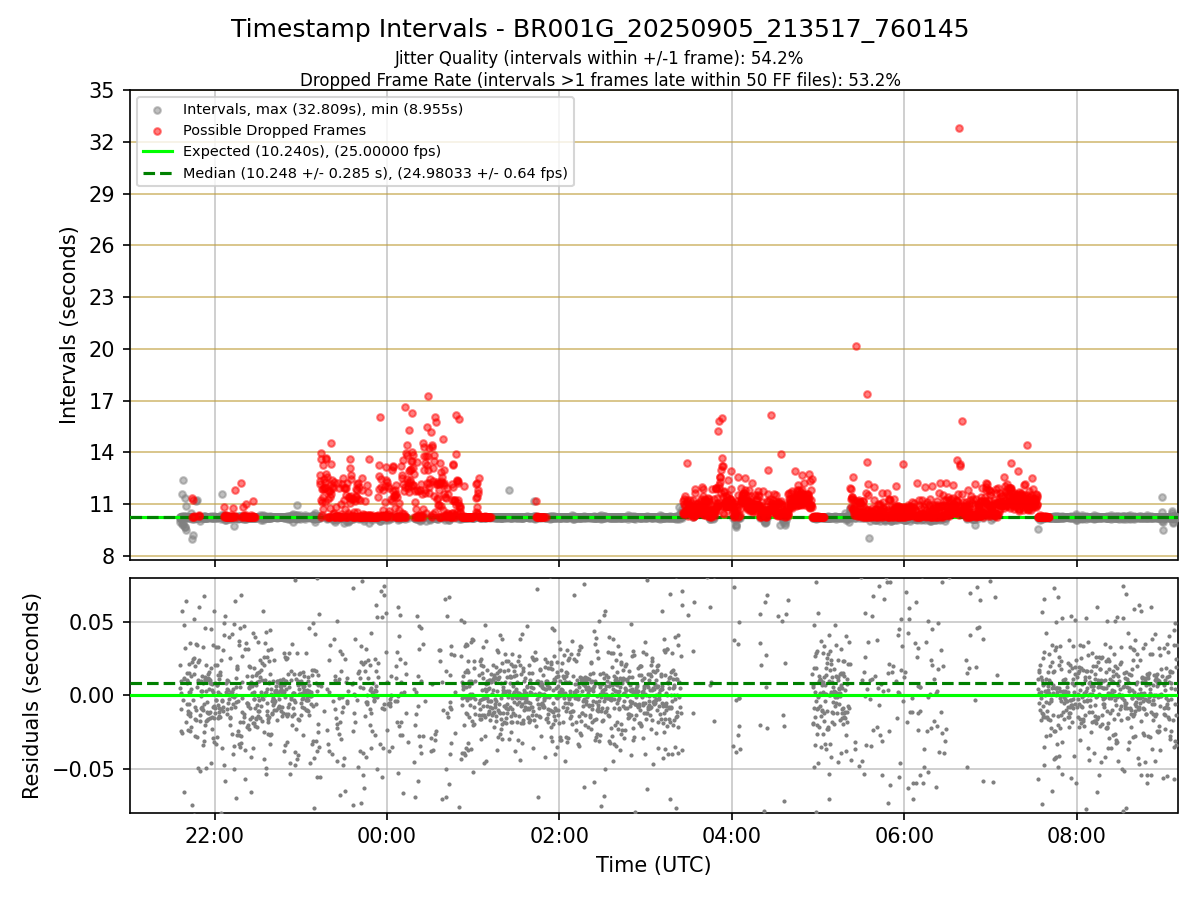
Task: Click the '32' y-axis tick label
Action: point(102,142)
